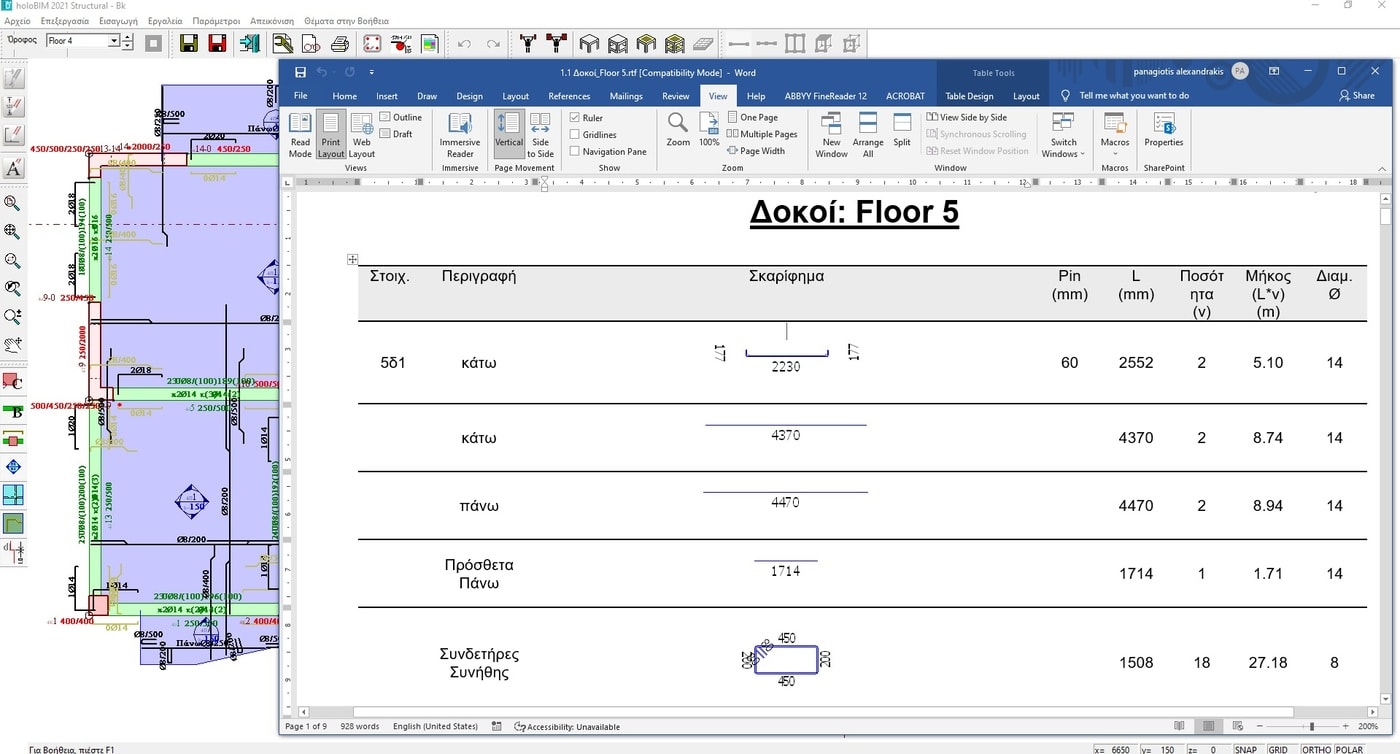Click the 100% zoom icon in Word ribbon
Screen dimensions: 1400x754
[x=709, y=130]
